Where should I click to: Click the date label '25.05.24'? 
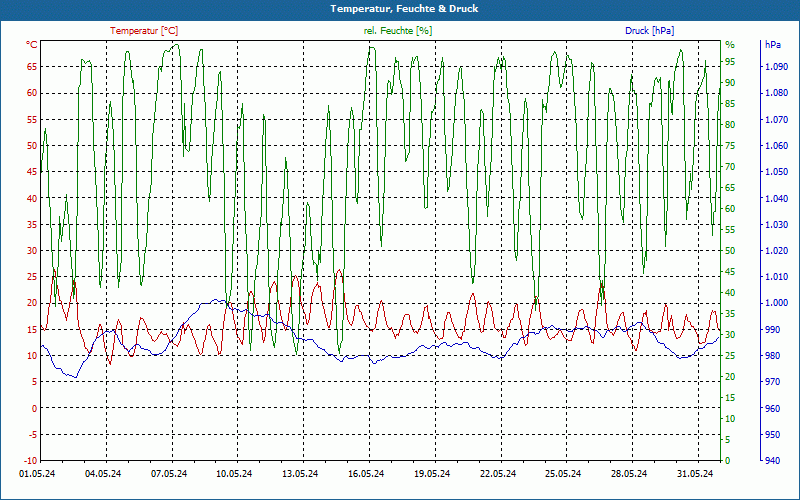[563, 474]
